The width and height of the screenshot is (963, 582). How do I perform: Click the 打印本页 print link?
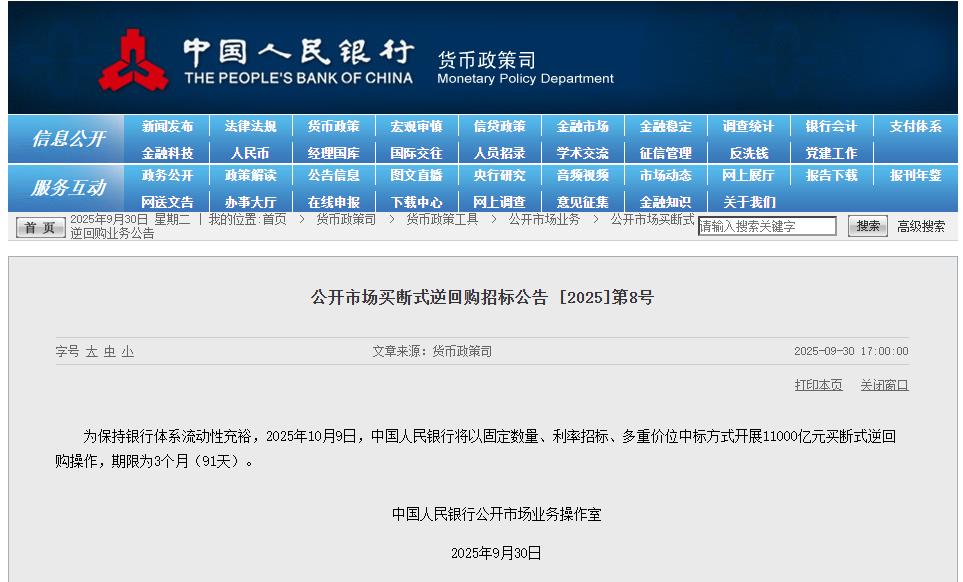click(x=820, y=385)
